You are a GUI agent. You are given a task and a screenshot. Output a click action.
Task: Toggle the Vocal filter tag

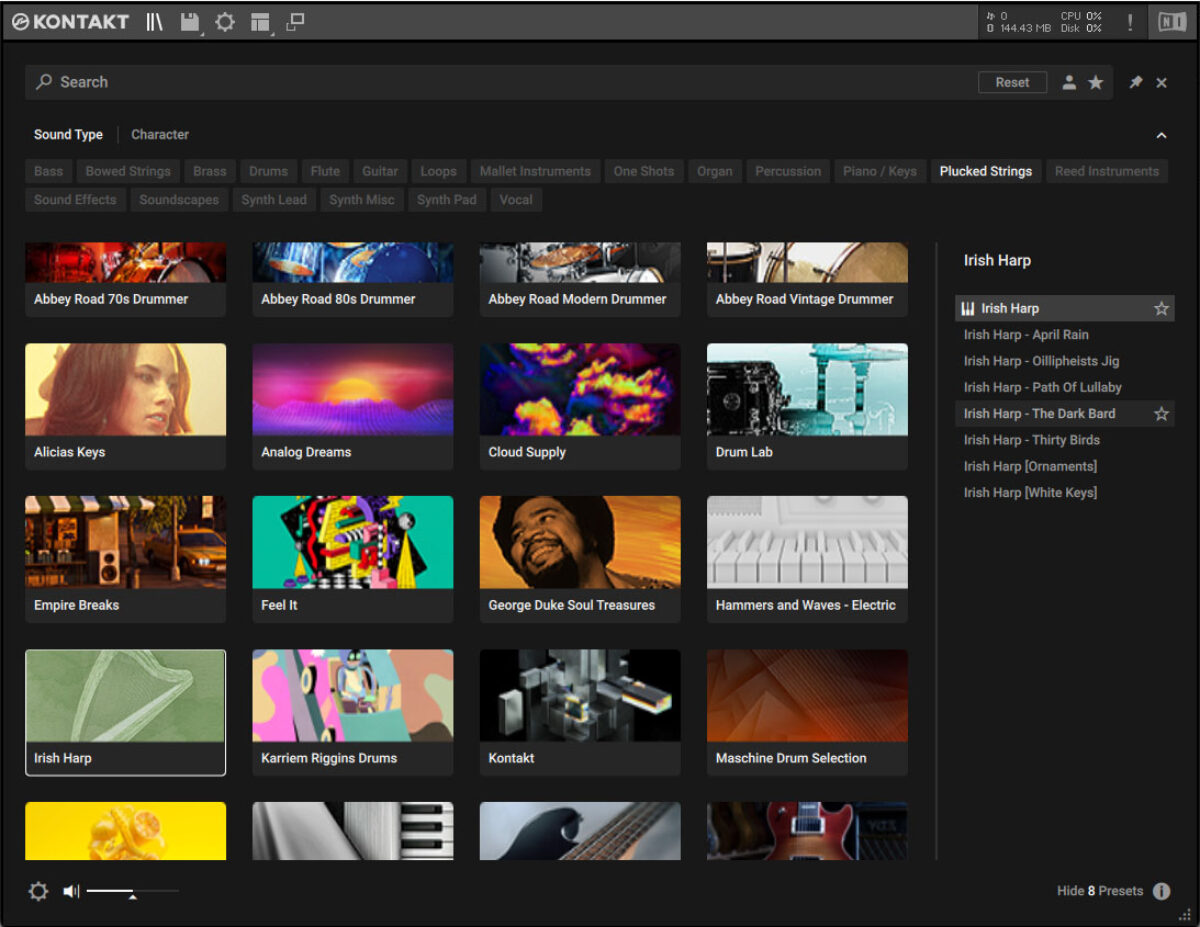click(516, 199)
